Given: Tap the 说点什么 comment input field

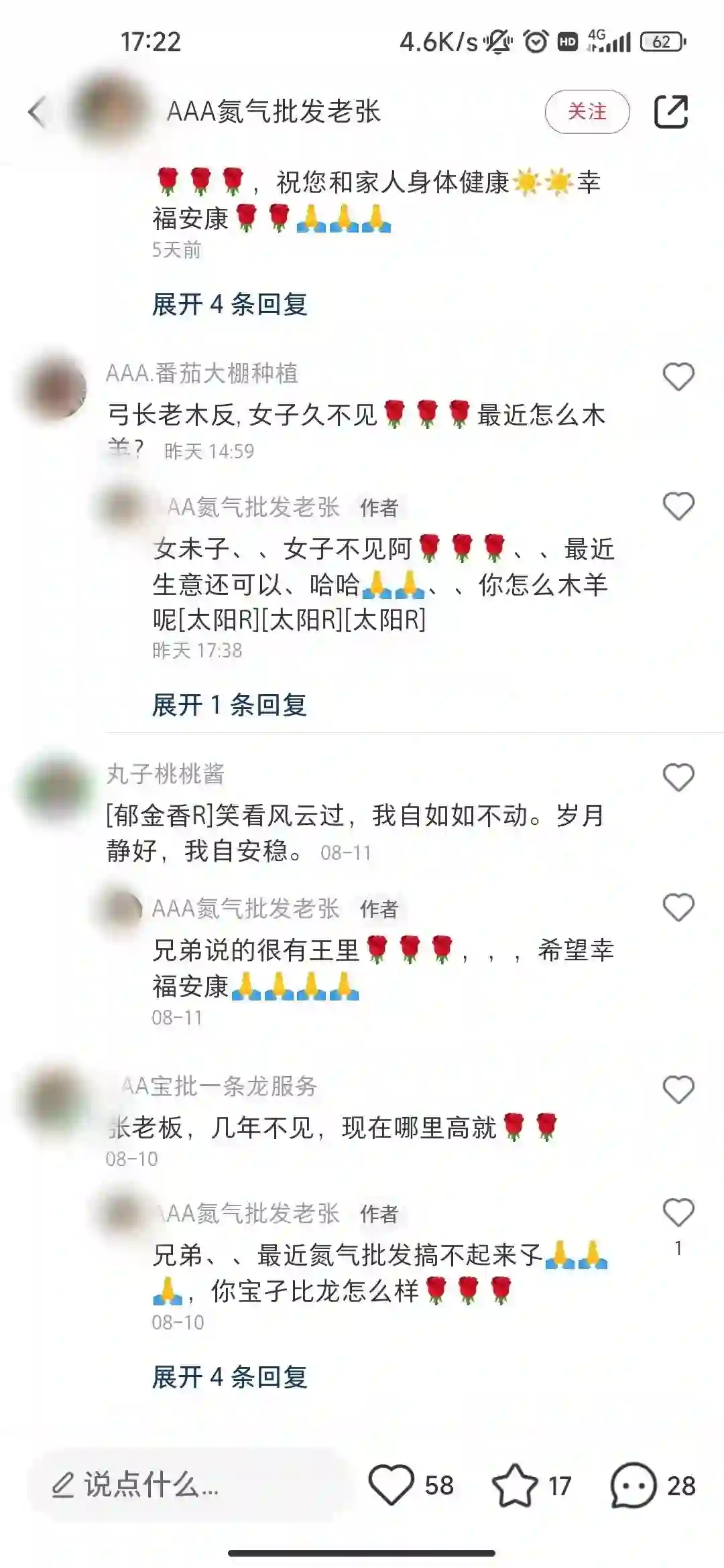Looking at the screenshot, I should click(190, 1486).
